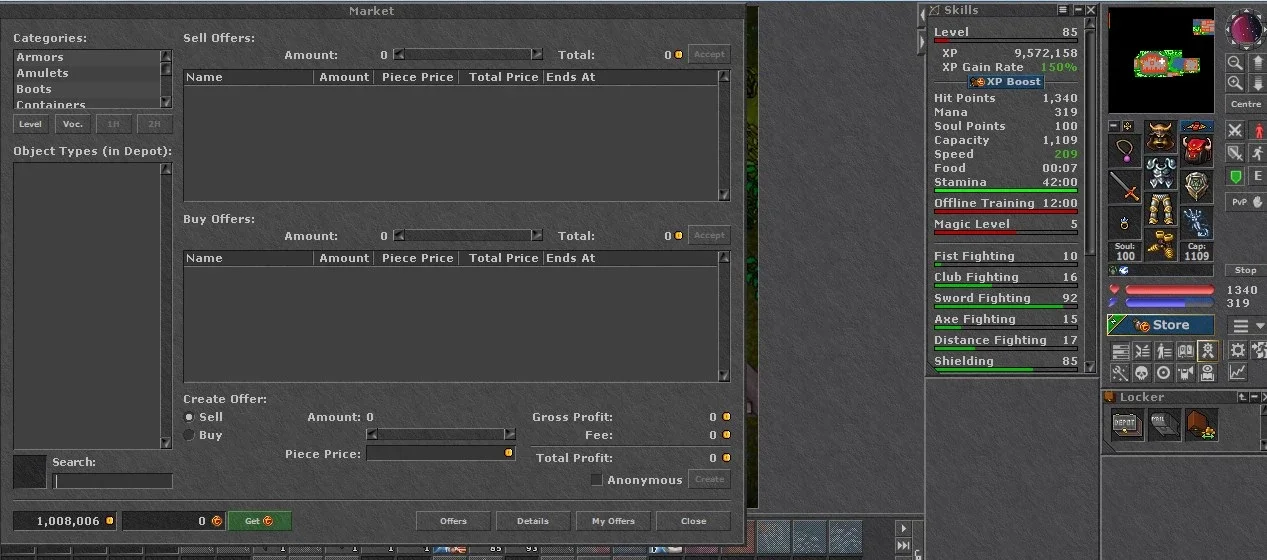Image resolution: width=1267 pixels, height=560 pixels.
Task: Open the hamburger options dropdown below the Stop button
Action: pos(1241,325)
